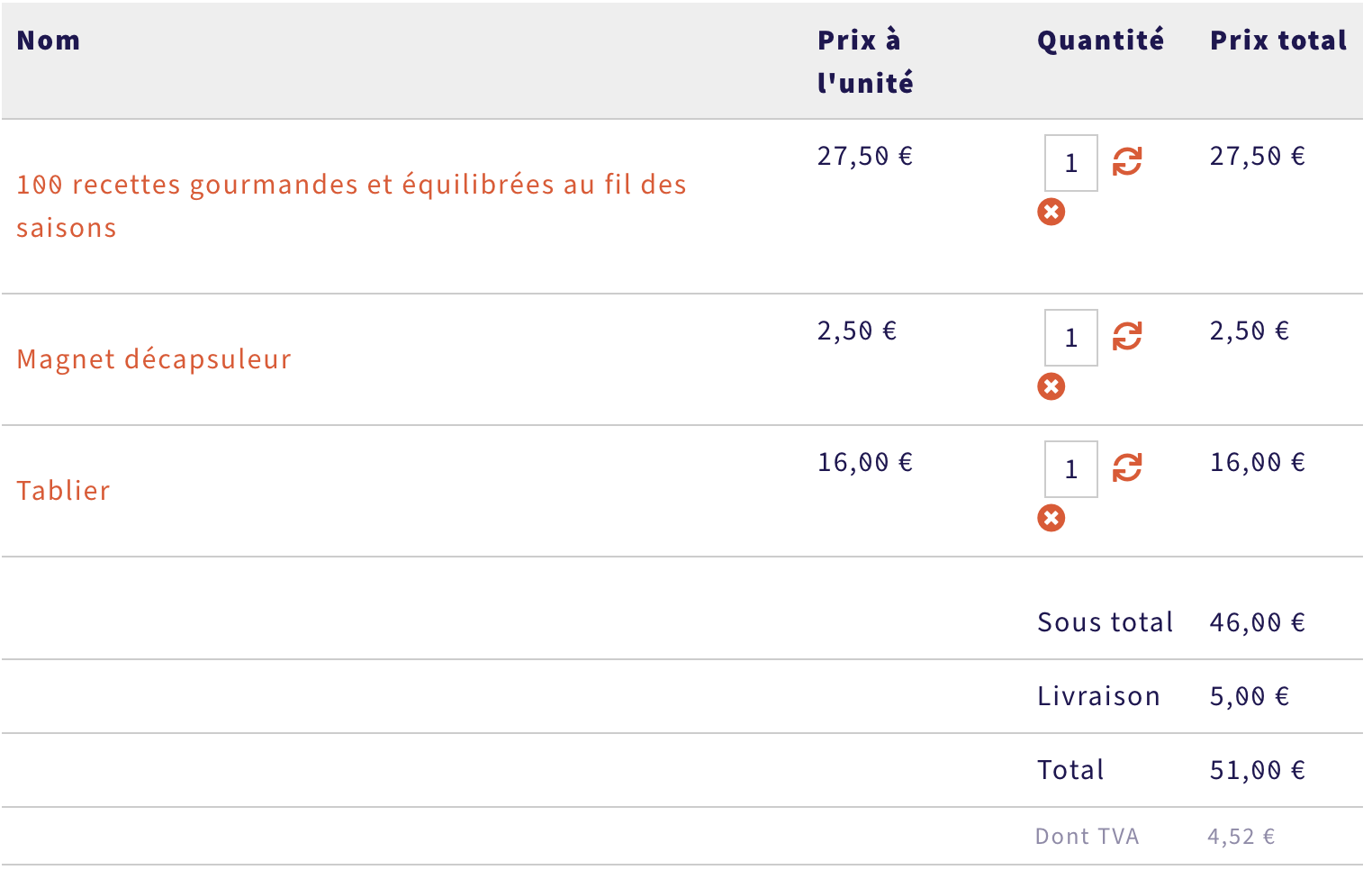Open the 100 recettes gourmandes product link
Image resolution: width=1372 pixels, height=870 pixels.
click(x=351, y=186)
